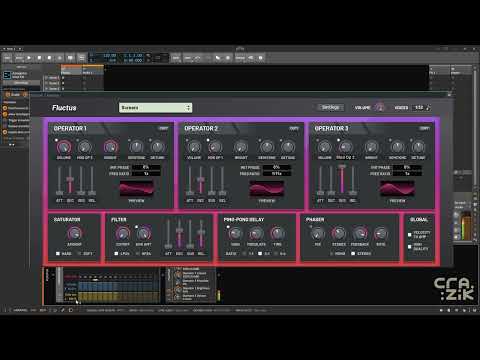The image size is (480, 360).
Task: Select Soft saturation mode
Action: click(x=79, y=254)
